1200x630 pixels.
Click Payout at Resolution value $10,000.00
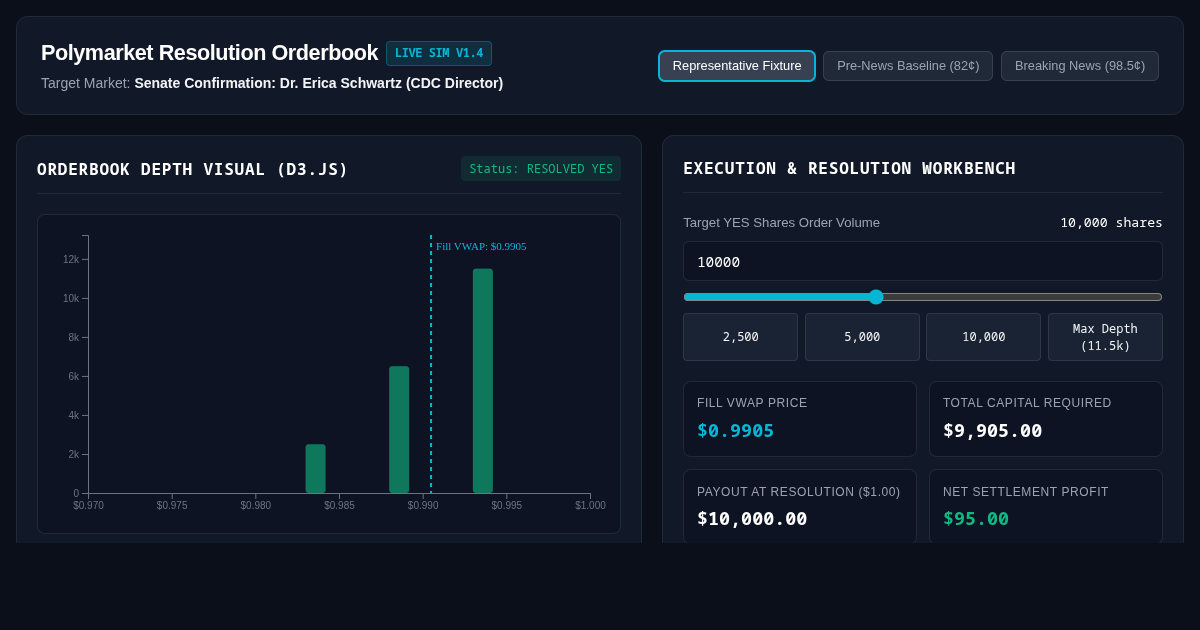pyautogui.click(x=752, y=519)
